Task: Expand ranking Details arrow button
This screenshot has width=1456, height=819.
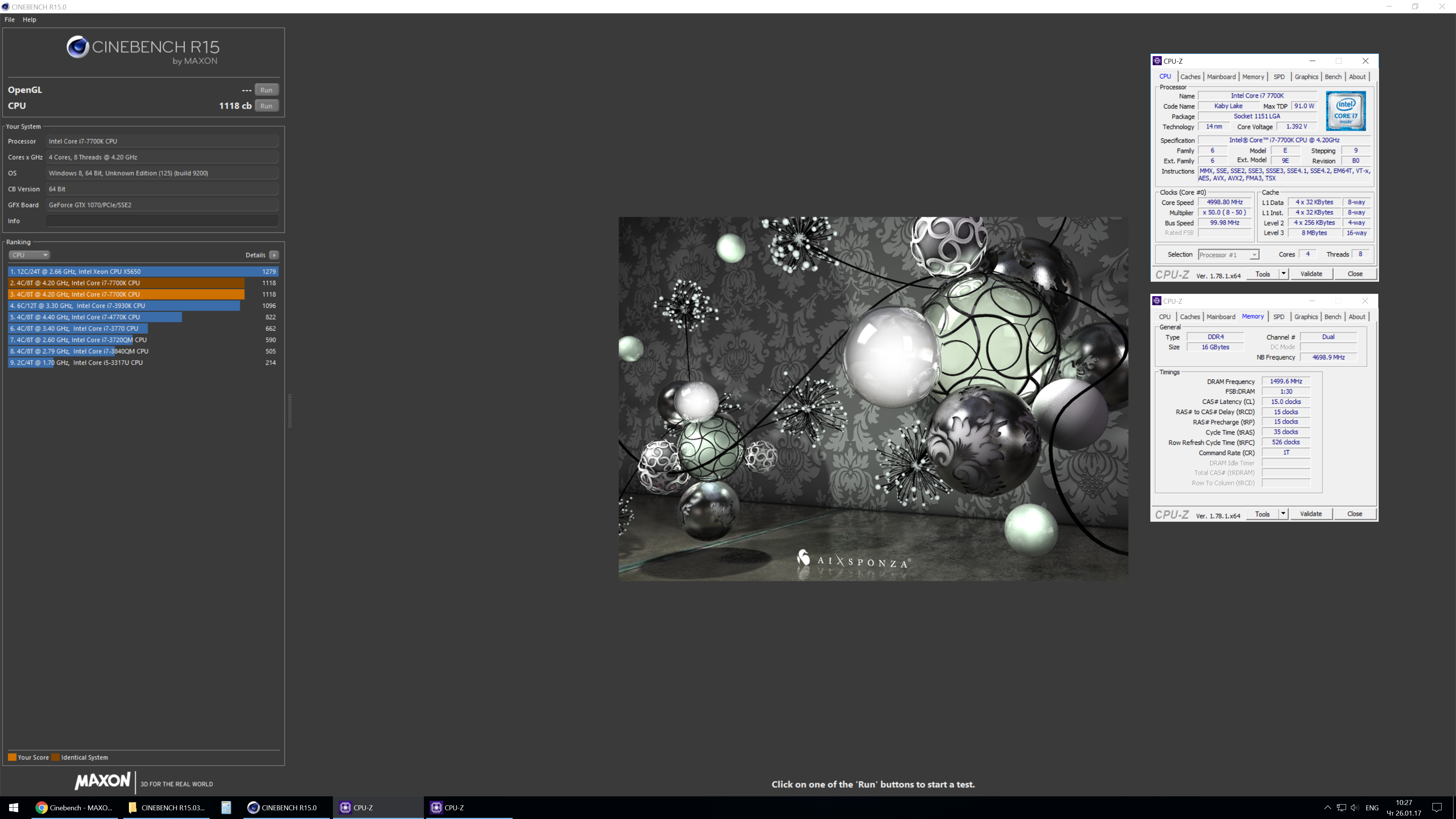Action: [x=273, y=255]
